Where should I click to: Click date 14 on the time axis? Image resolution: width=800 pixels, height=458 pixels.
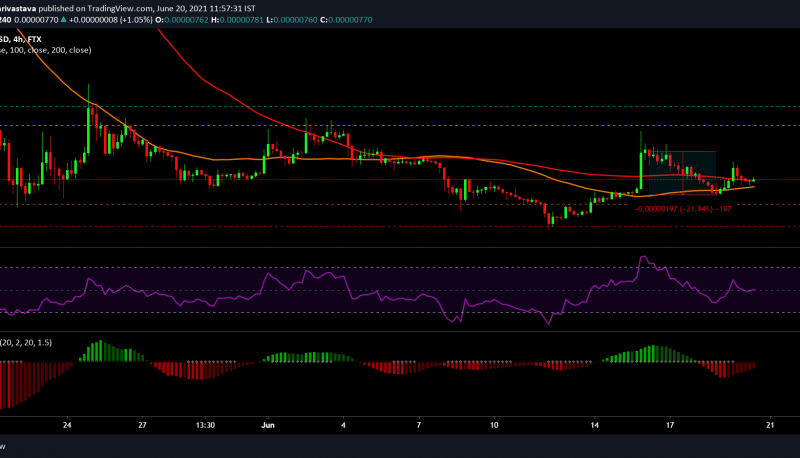594,424
